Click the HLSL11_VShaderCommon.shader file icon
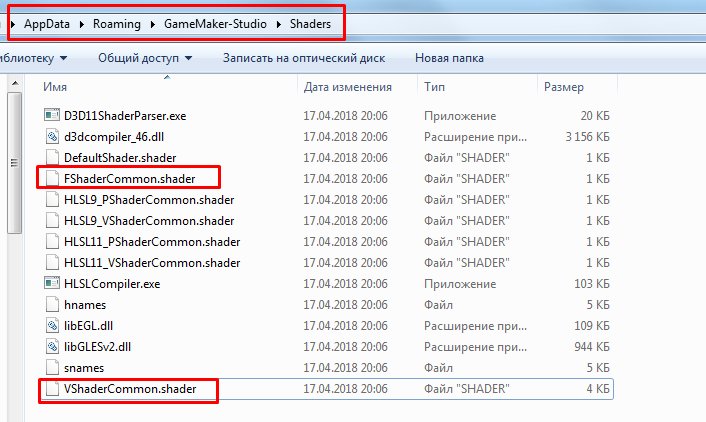Screen dimensions: 706x422 [52, 262]
